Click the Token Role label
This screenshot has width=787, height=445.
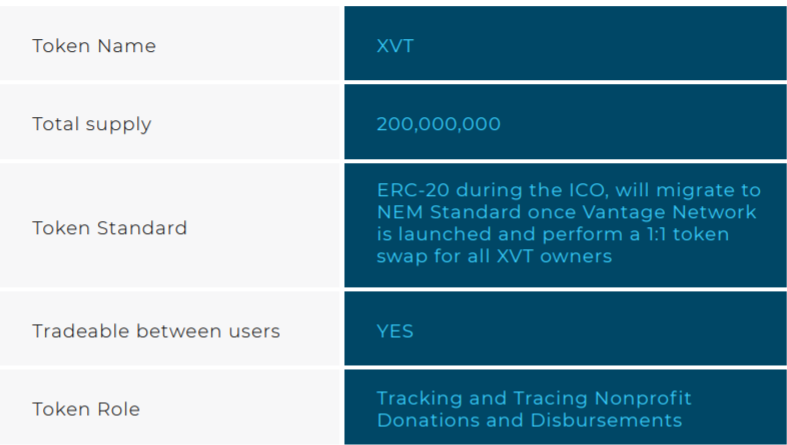[x=86, y=409]
